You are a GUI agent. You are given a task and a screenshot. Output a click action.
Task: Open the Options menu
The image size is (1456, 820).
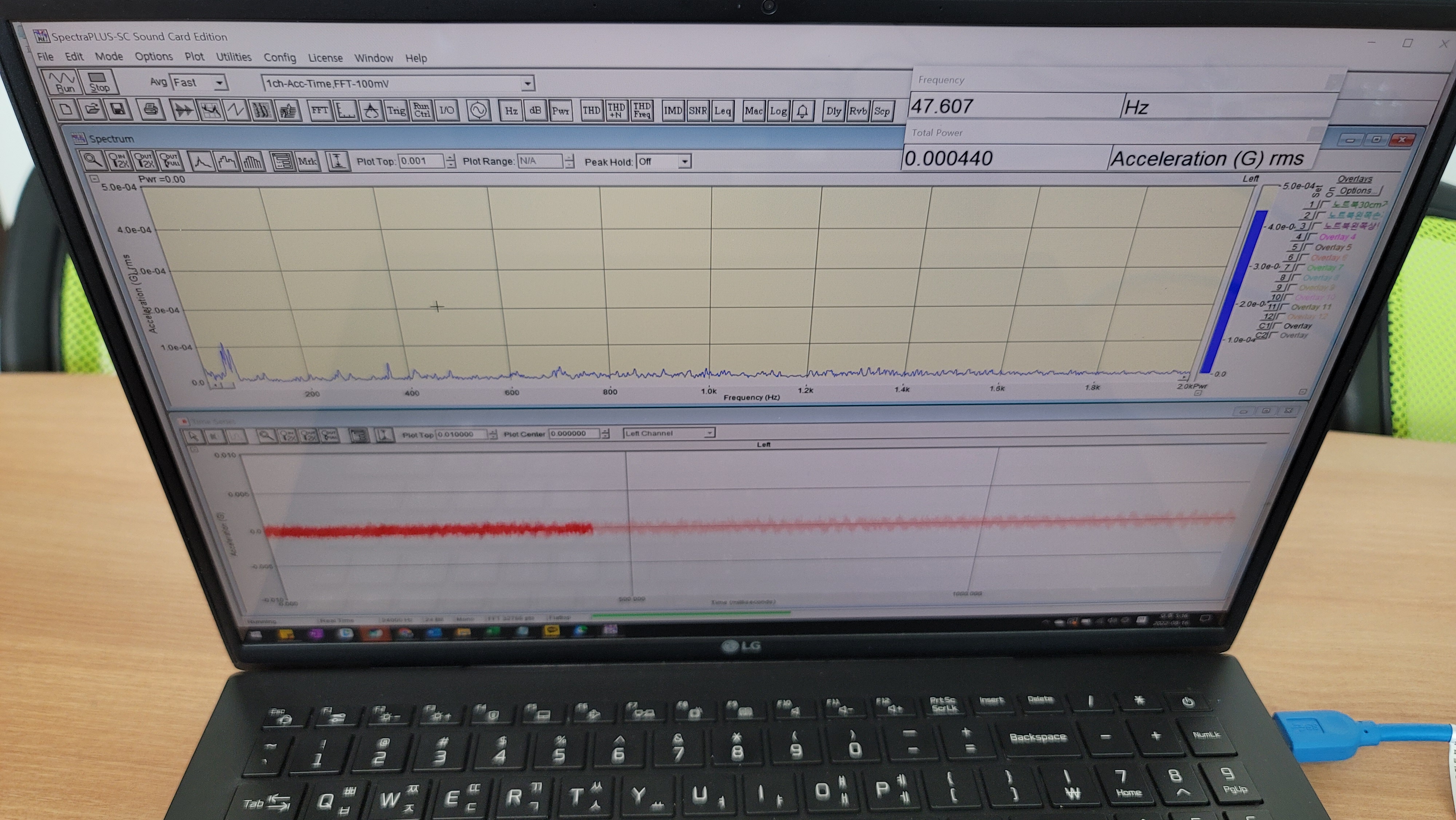154,56
